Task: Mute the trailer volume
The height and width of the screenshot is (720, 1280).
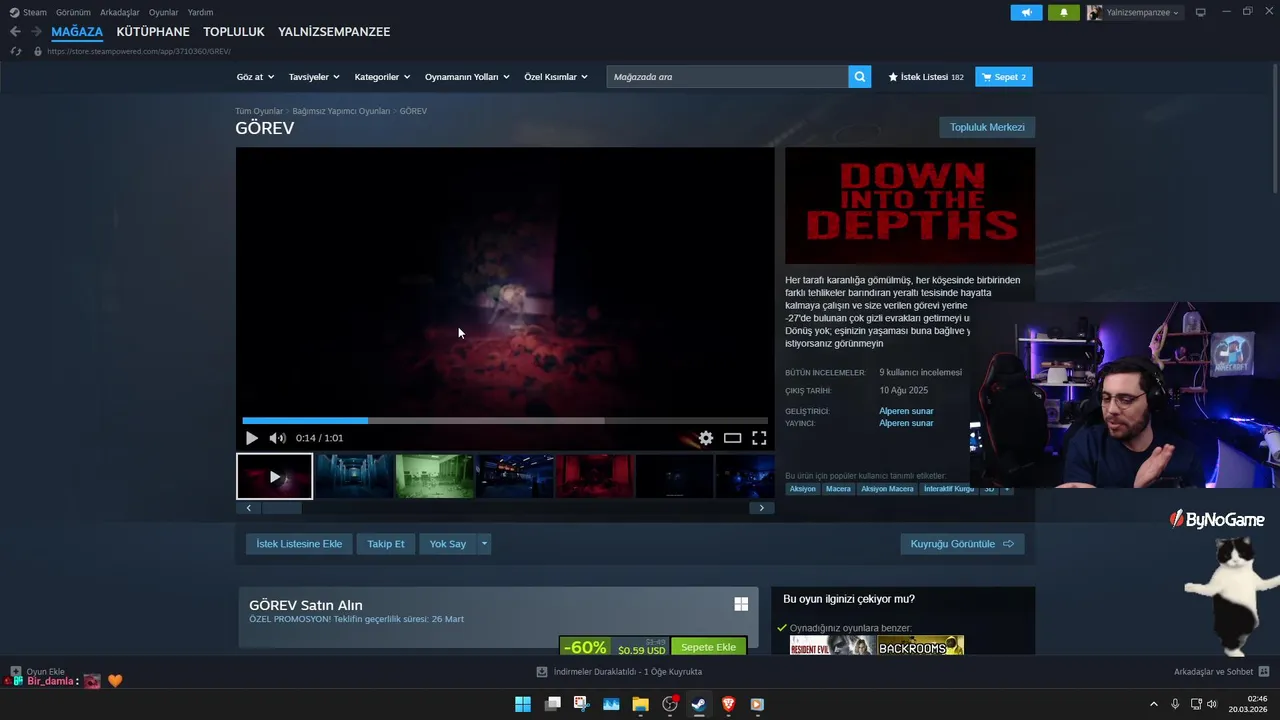Action: pos(277,438)
